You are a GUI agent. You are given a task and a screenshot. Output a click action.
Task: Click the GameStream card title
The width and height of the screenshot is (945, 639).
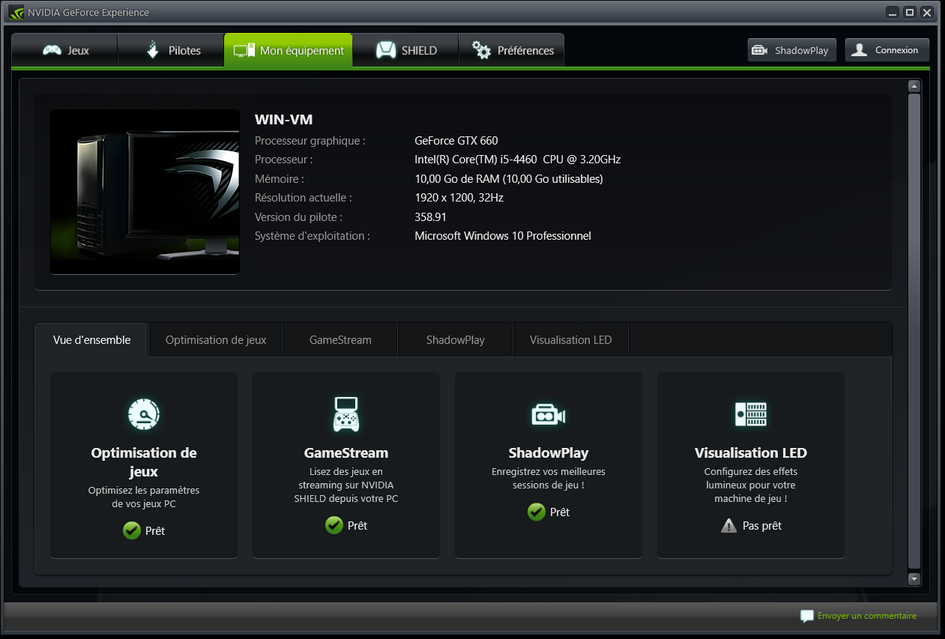(346, 453)
